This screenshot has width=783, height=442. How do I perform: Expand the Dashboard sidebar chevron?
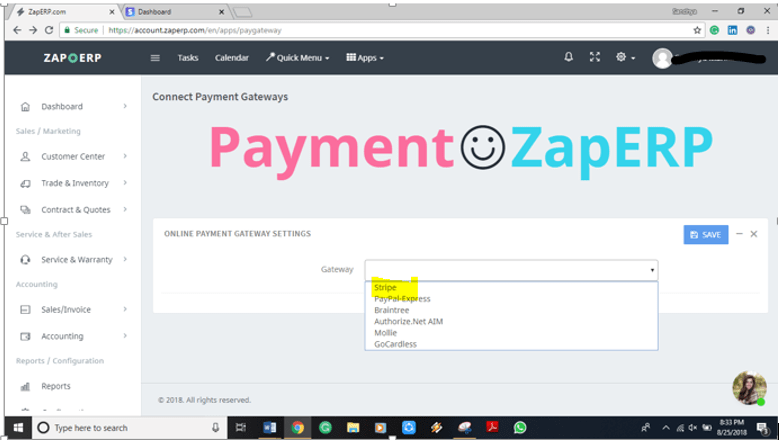[x=125, y=106]
